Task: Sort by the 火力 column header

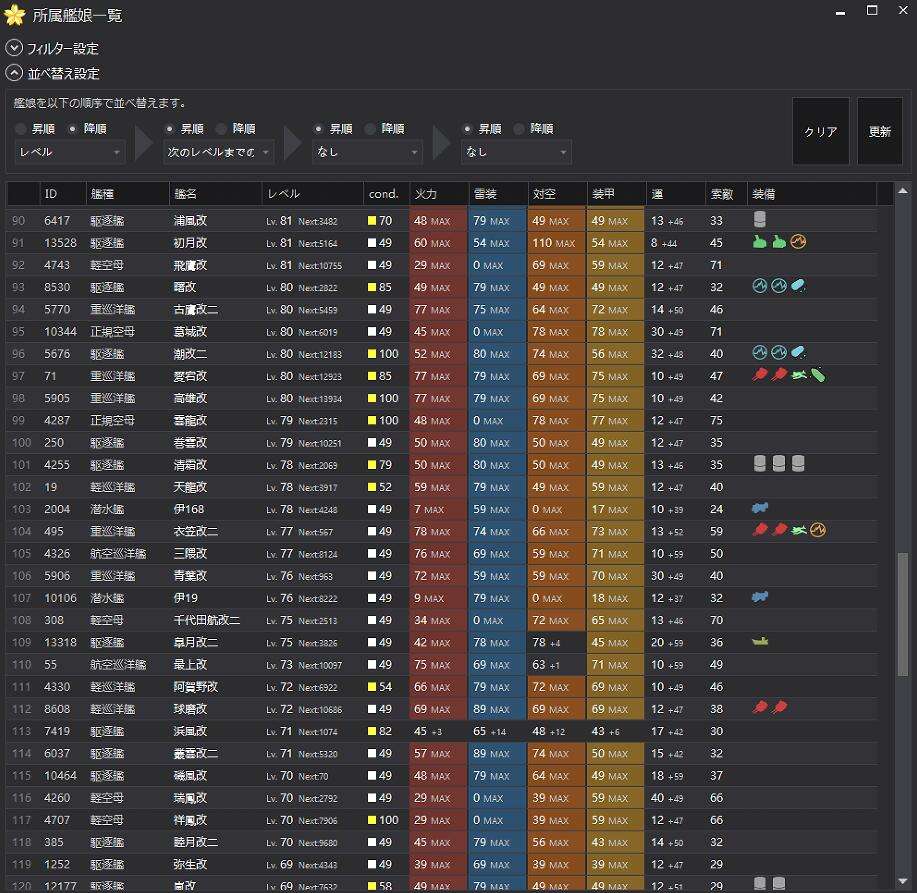Action: (x=439, y=194)
